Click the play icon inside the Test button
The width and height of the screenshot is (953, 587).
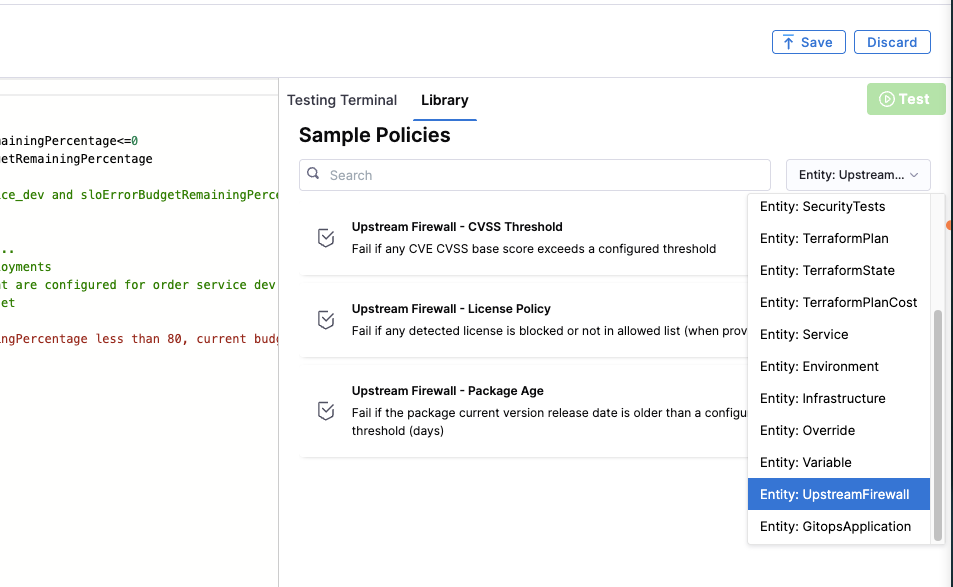889,99
